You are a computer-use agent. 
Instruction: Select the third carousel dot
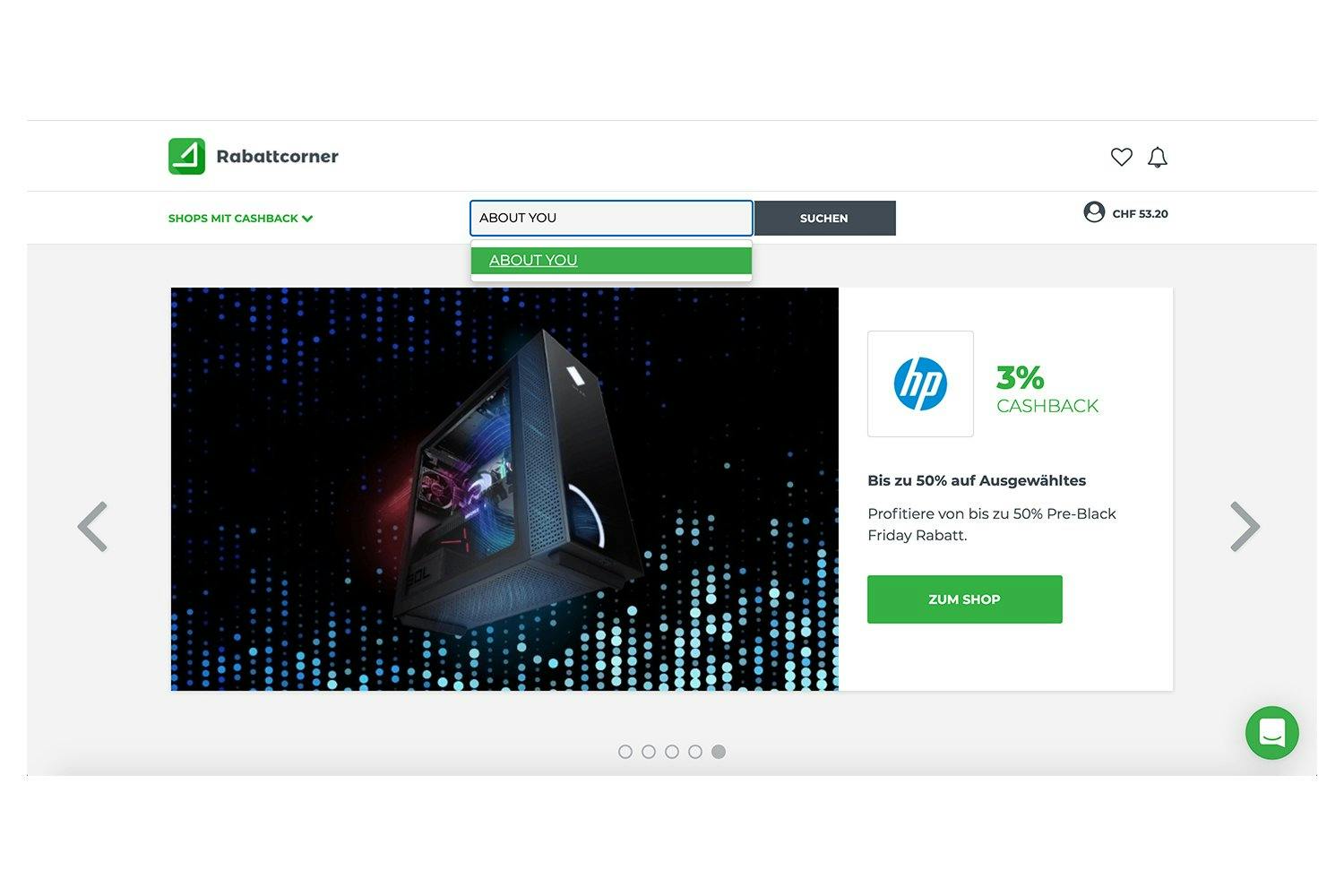(672, 752)
